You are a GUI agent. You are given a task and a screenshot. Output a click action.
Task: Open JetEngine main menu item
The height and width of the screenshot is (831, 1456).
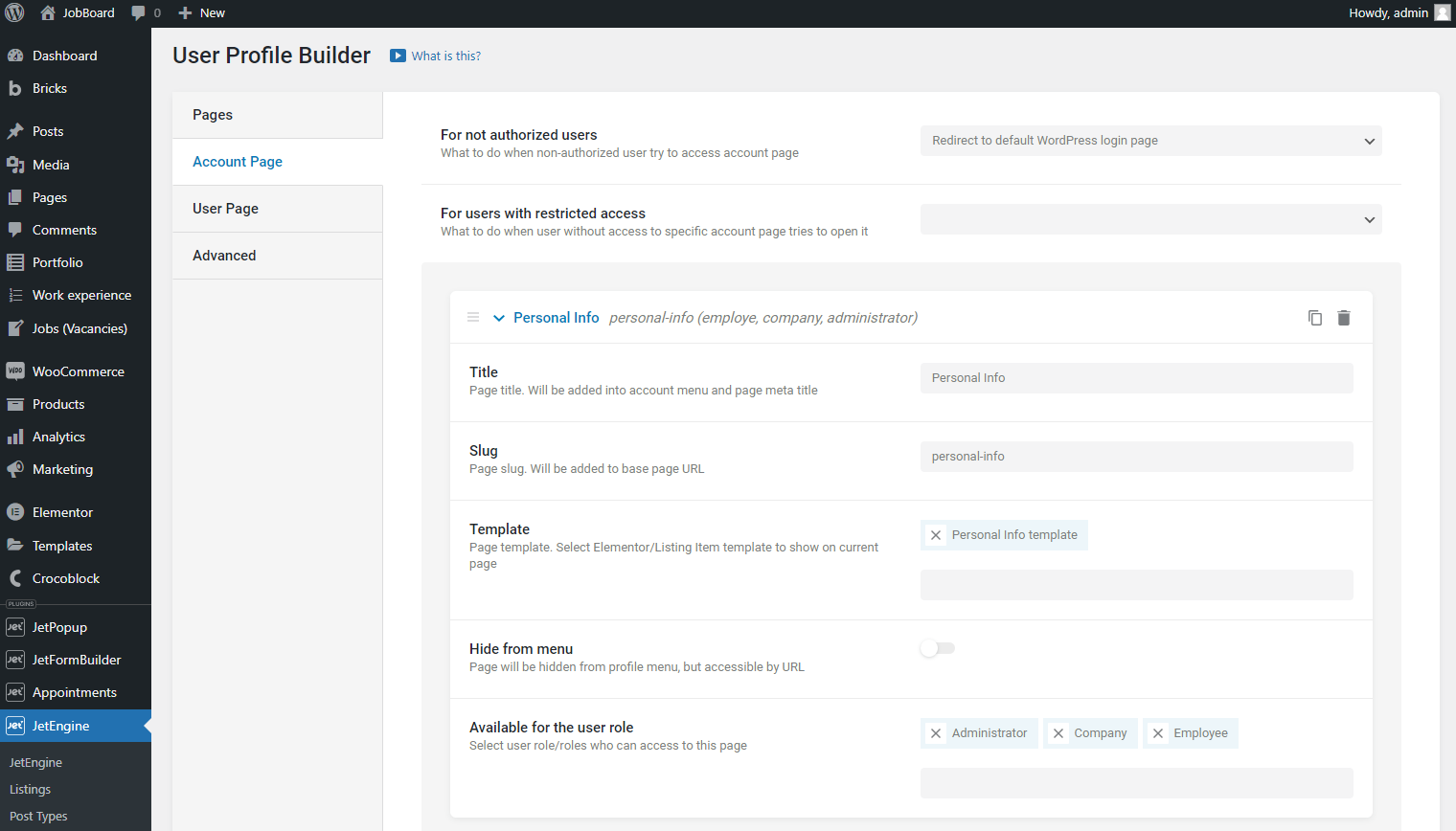[x=76, y=726]
